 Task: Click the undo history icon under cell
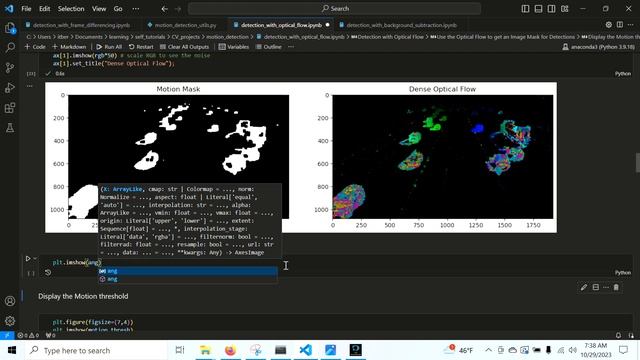click(48, 273)
